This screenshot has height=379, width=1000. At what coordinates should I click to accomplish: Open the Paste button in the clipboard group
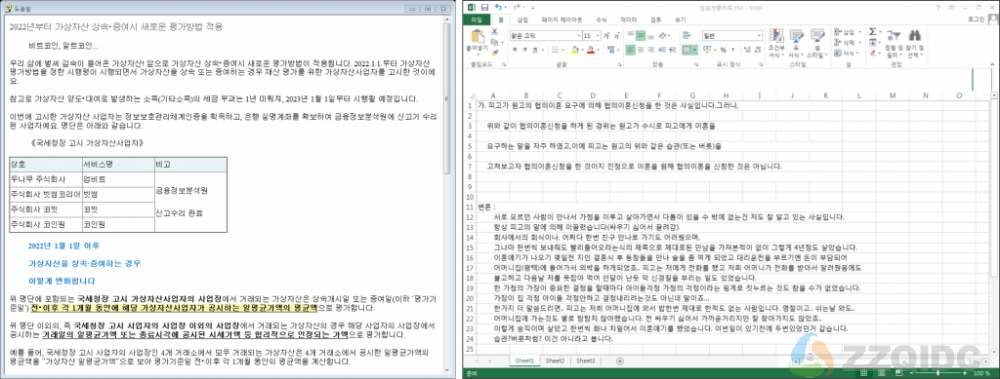click(477, 41)
